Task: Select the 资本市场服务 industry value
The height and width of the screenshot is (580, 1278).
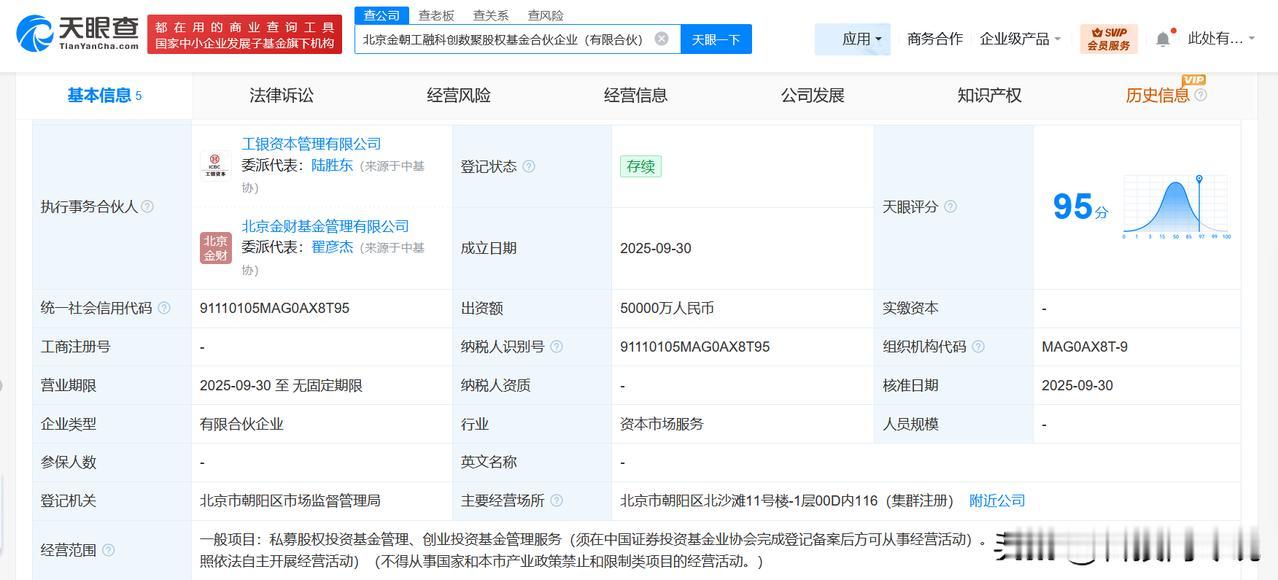Action: click(x=662, y=424)
